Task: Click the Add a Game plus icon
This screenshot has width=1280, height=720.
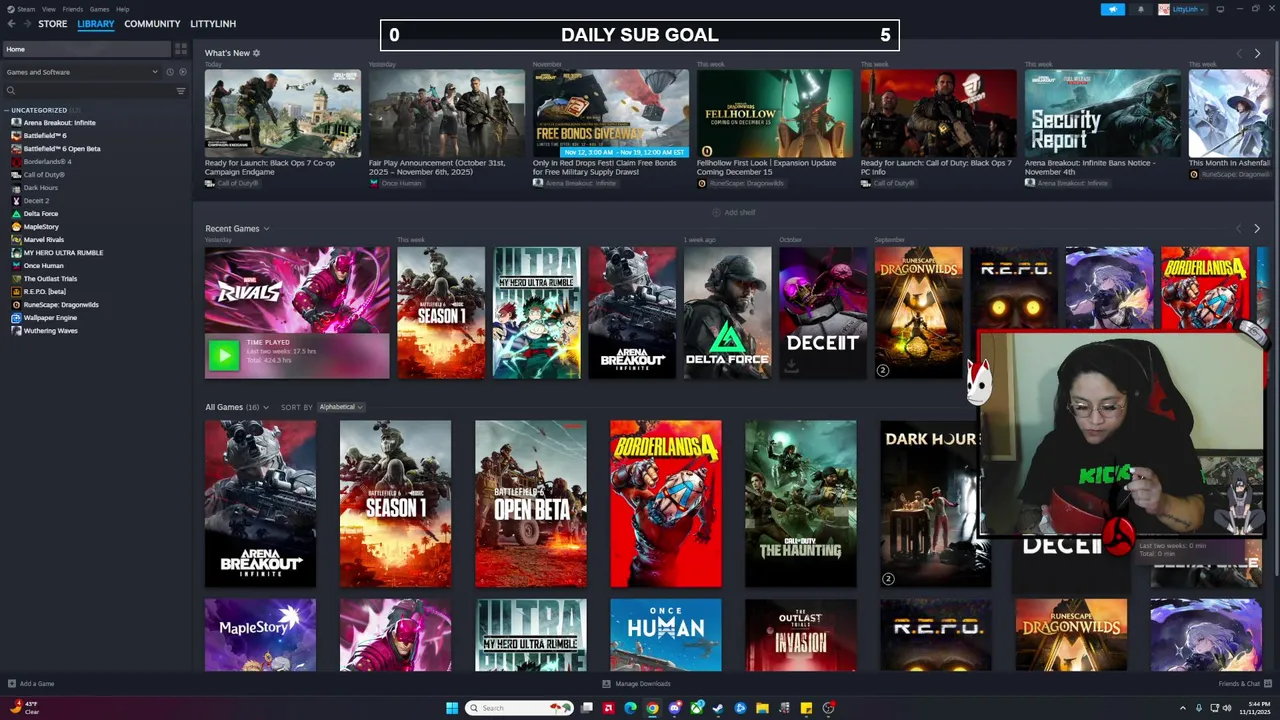Action: 11,684
